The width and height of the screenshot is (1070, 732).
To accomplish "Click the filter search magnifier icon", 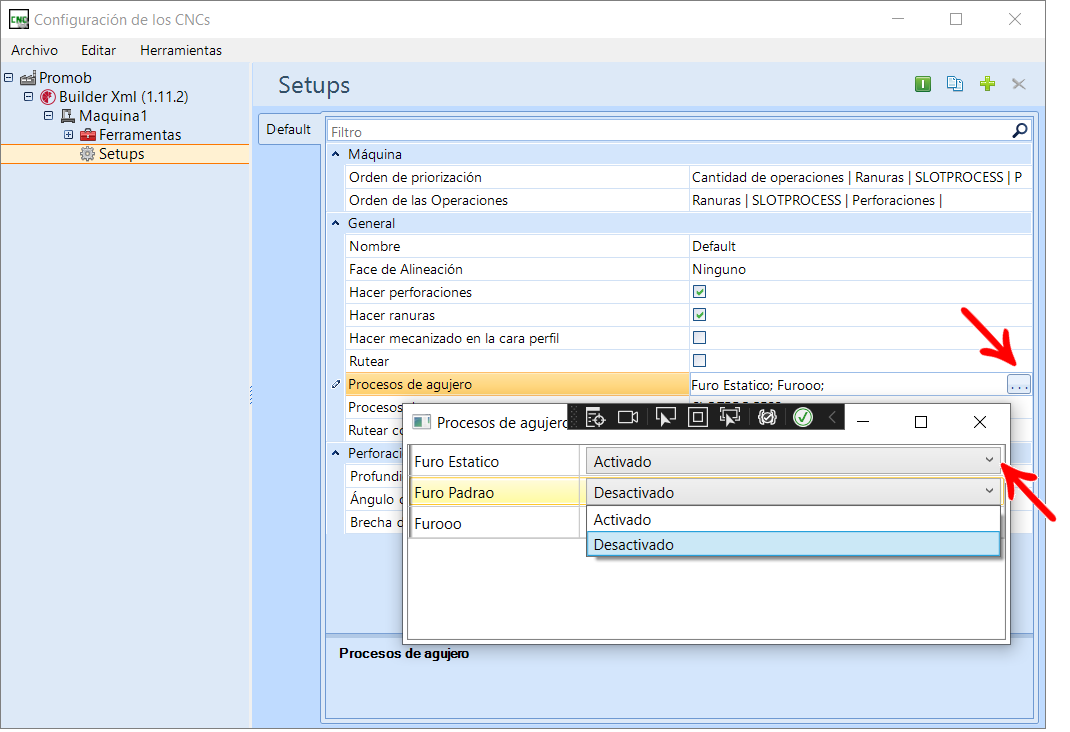I will click(1020, 130).
